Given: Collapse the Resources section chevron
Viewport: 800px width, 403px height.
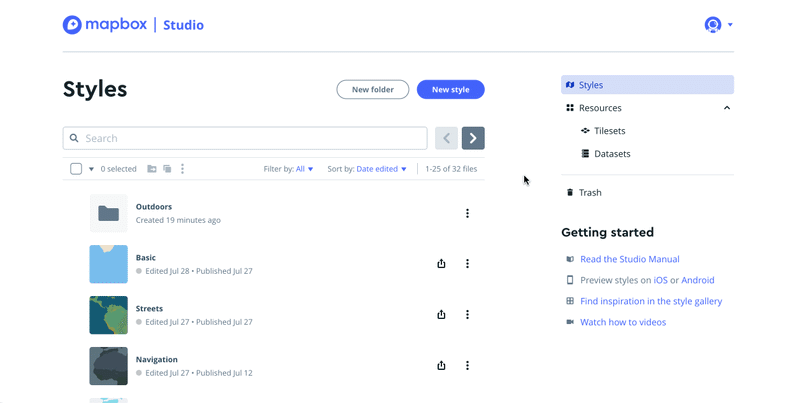Looking at the screenshot, I should point(727,108).
